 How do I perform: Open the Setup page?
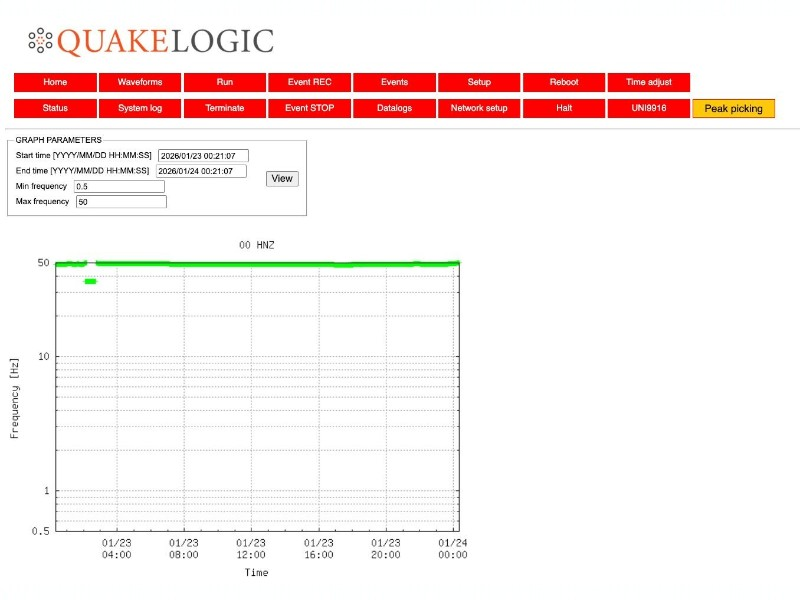[x=479, y=82]
